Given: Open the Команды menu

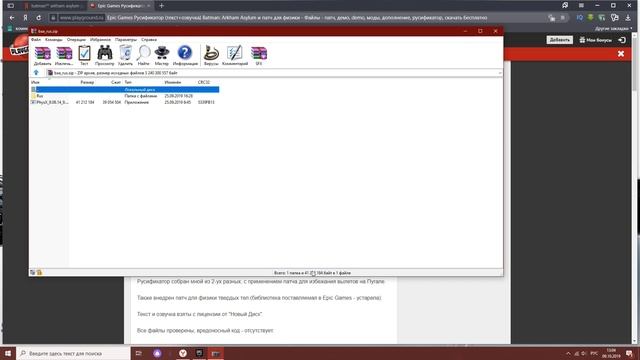Looking at the screenshot, I should pos(54,40).
